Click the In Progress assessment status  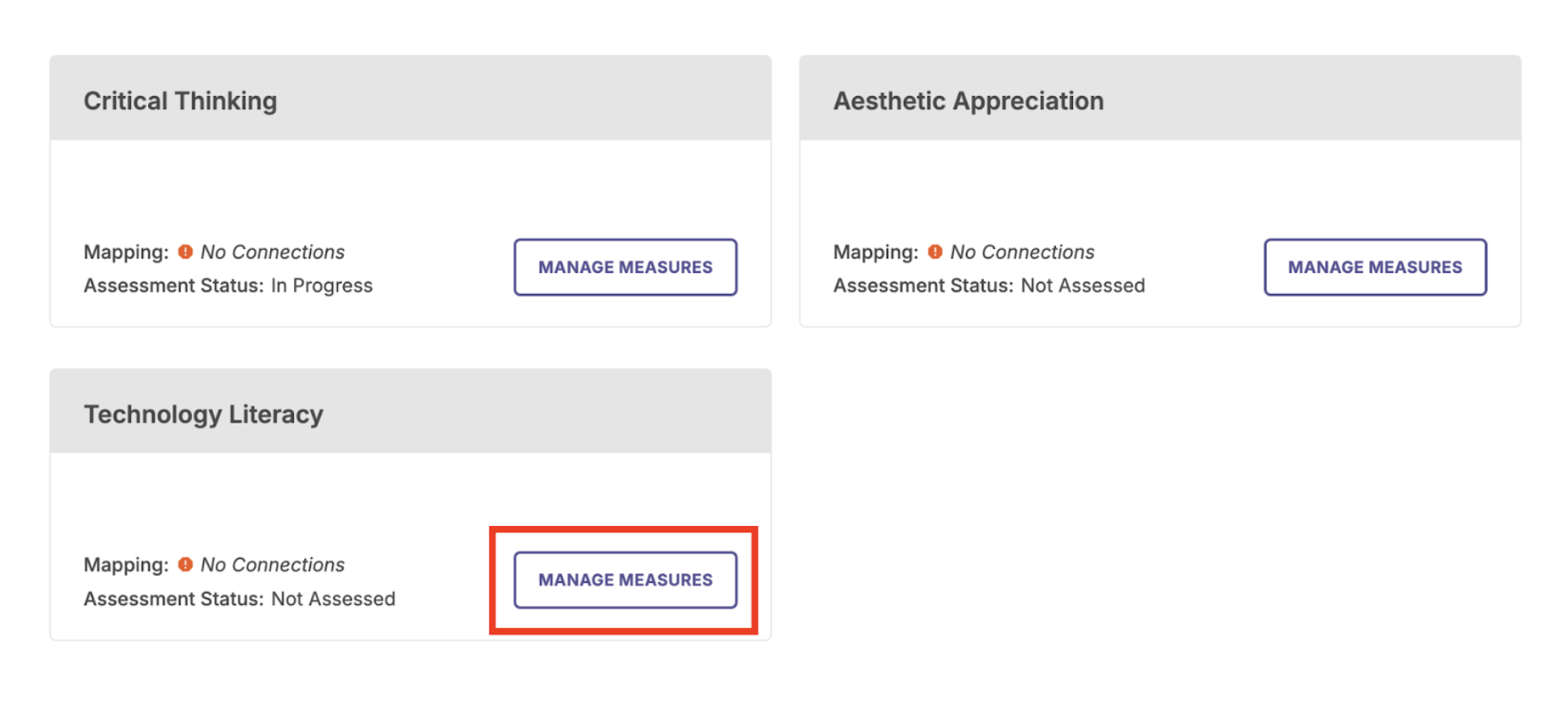(322, 286)
